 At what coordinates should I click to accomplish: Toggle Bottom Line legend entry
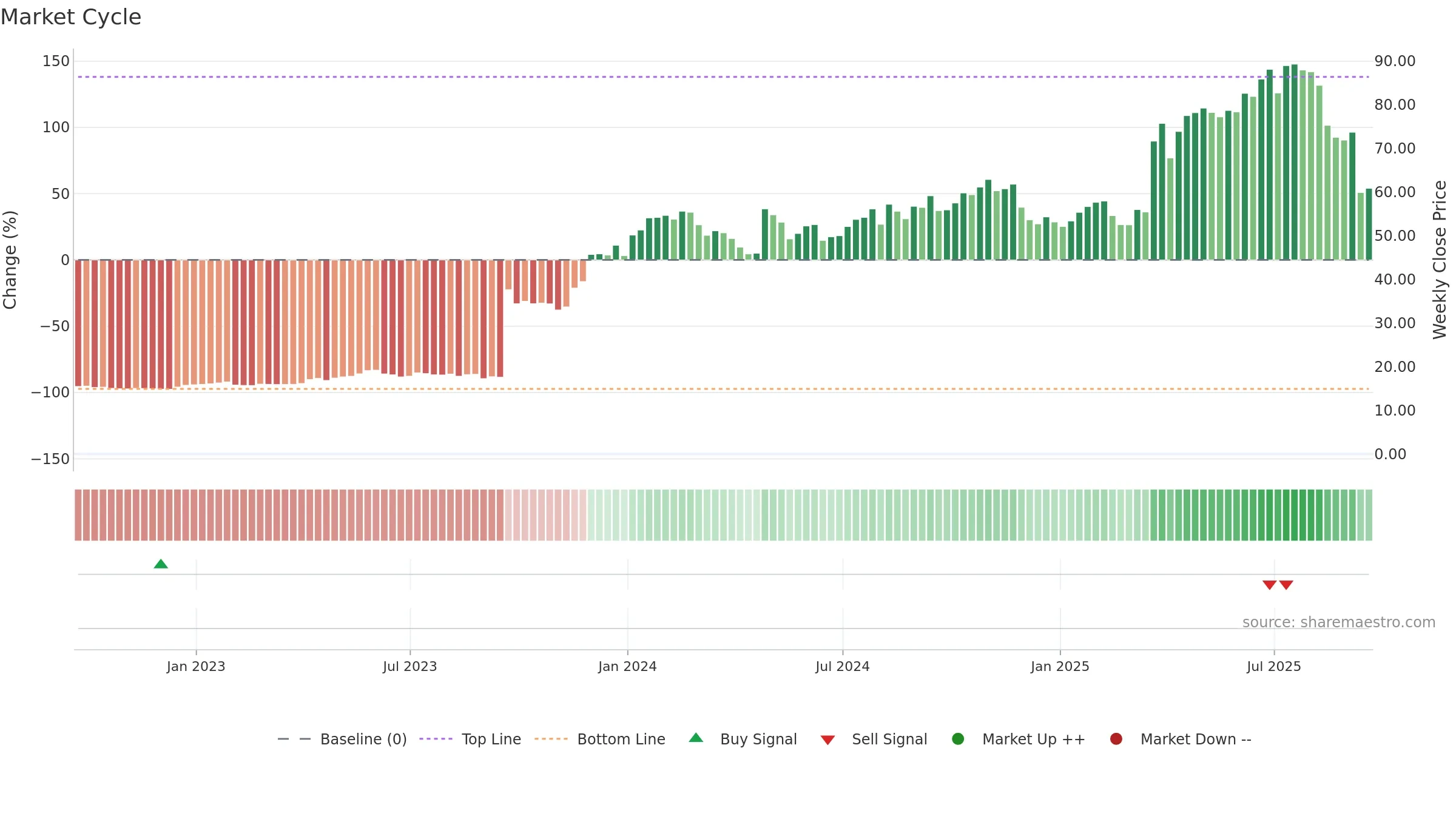pos(600,740)
